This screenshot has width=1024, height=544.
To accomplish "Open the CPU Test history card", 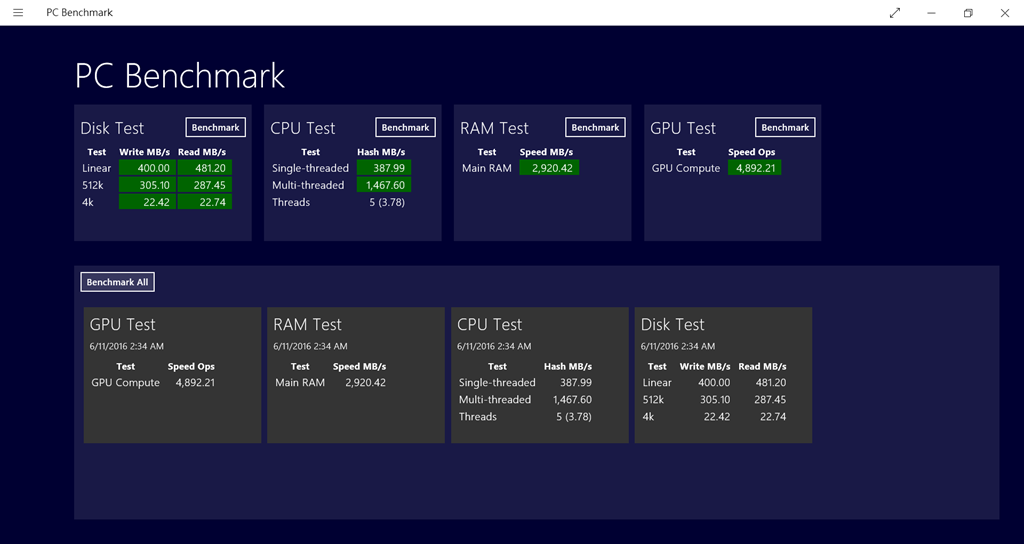I will (539, 375).
